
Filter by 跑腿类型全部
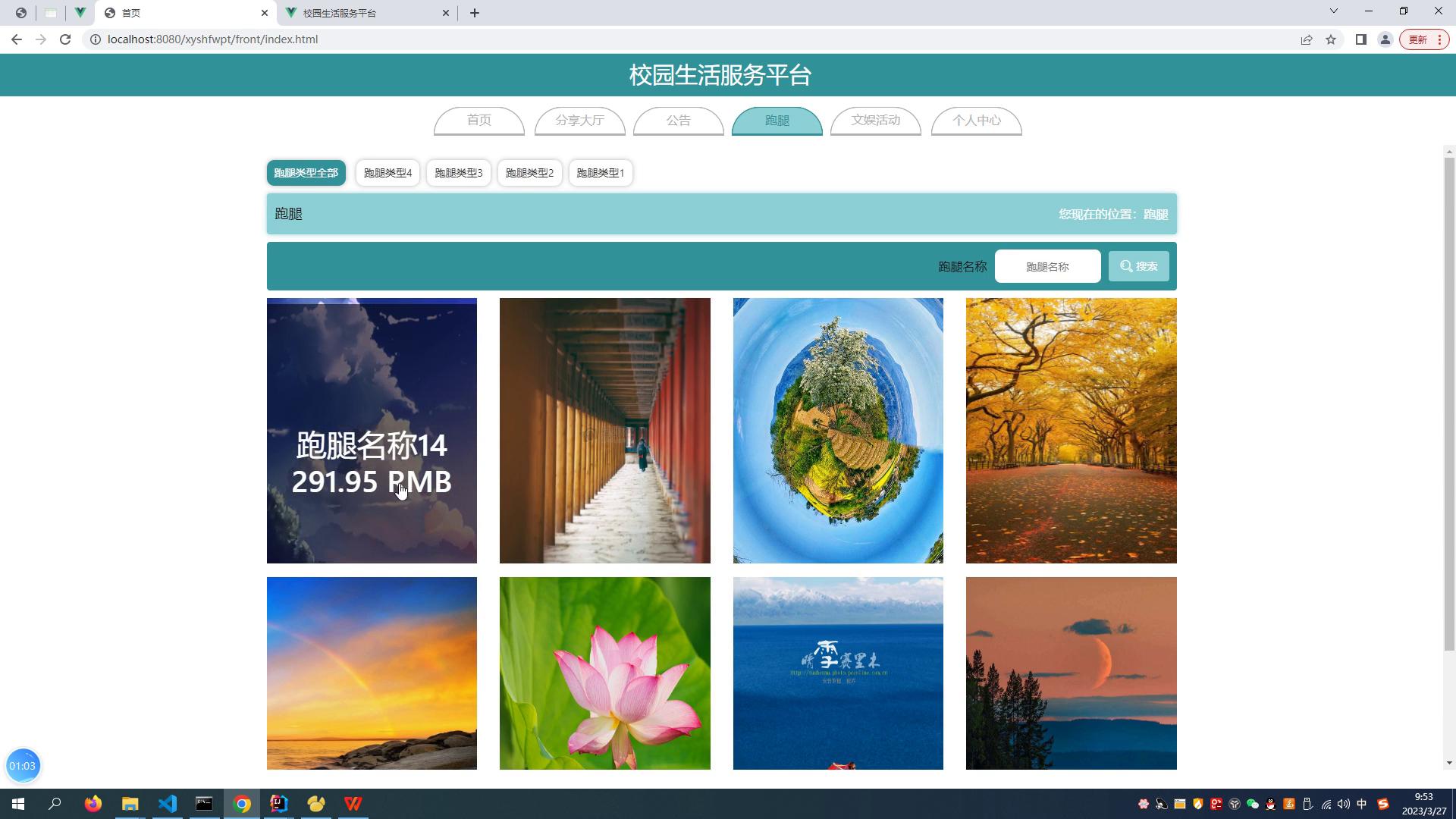(x=306, y=173)
